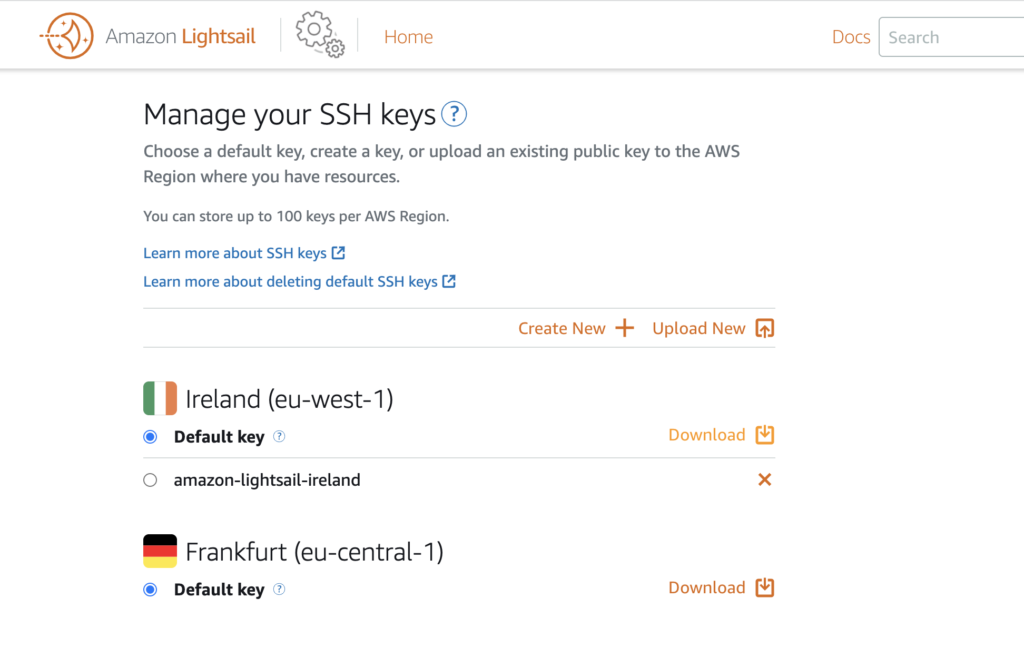Click the Download text for Ireland's default key

point(707,435)
